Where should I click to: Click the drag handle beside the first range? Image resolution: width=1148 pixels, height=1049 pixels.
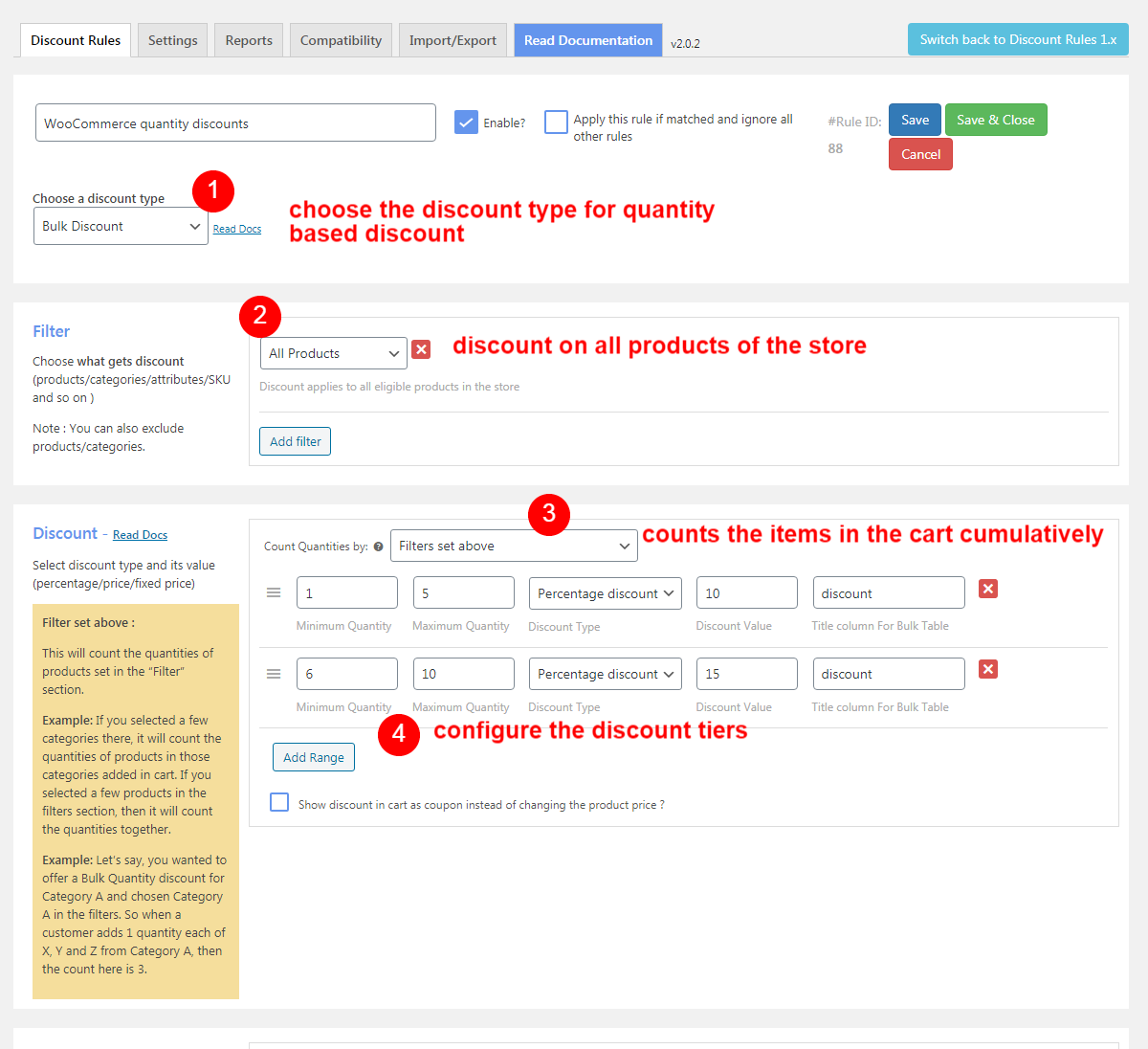coord(274,592)
